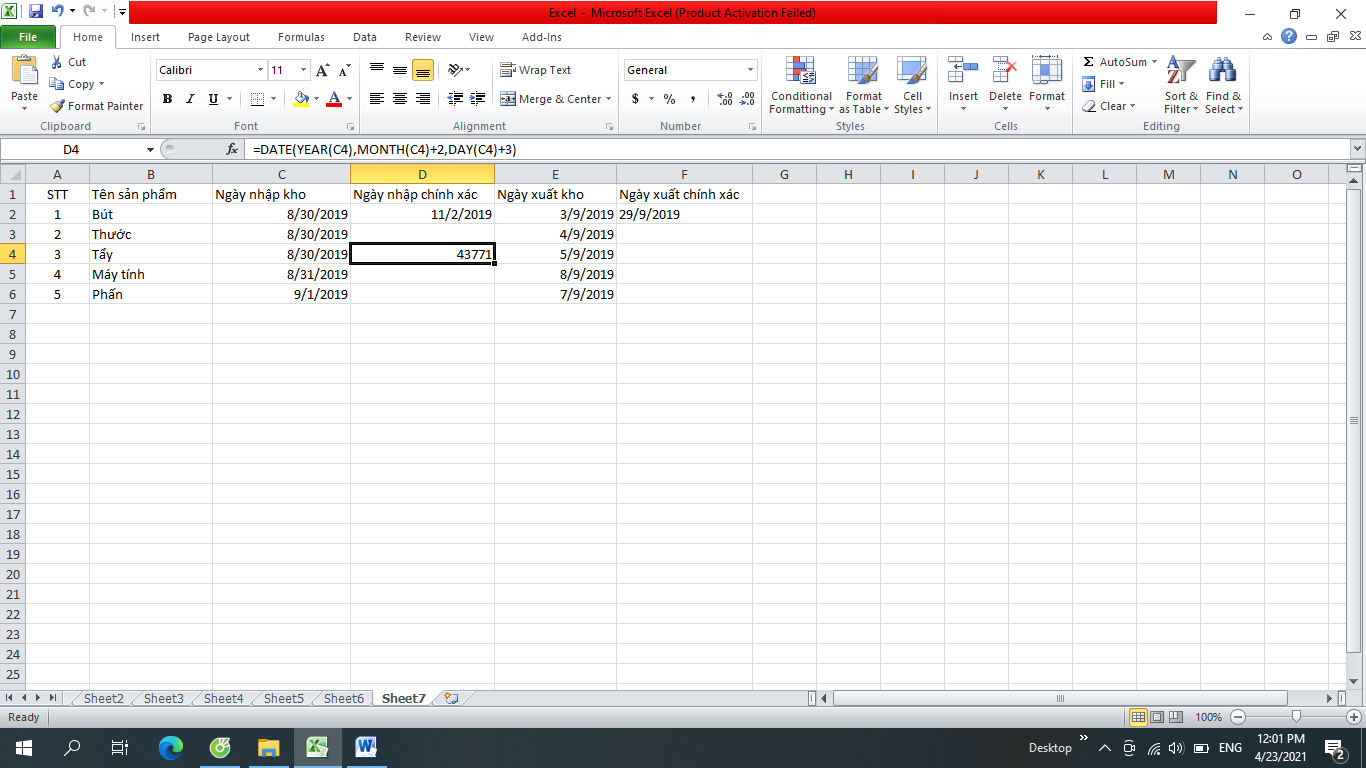Shrink font size icon

345,70
